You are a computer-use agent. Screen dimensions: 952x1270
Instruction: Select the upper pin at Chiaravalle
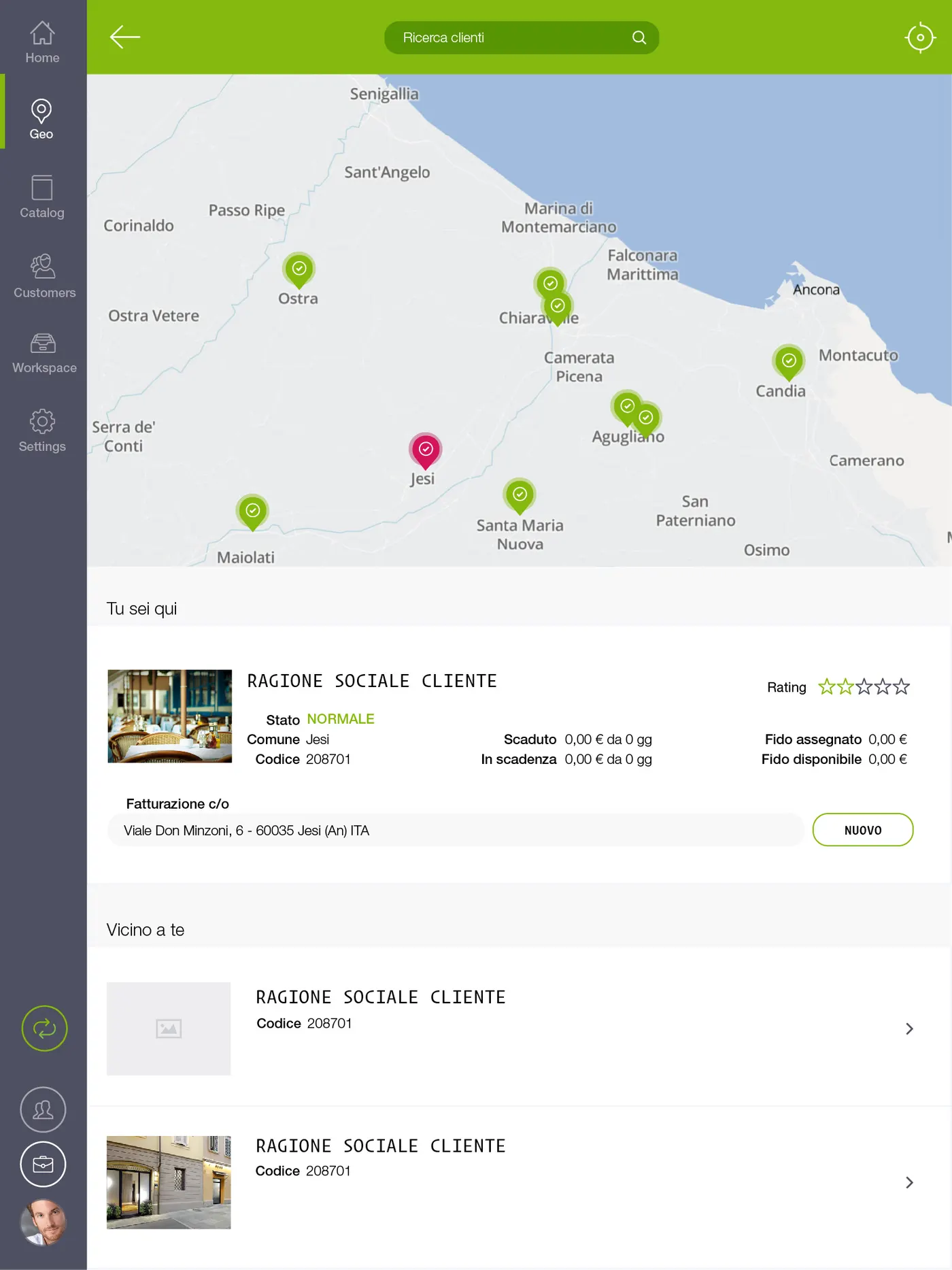pos(550,282)
